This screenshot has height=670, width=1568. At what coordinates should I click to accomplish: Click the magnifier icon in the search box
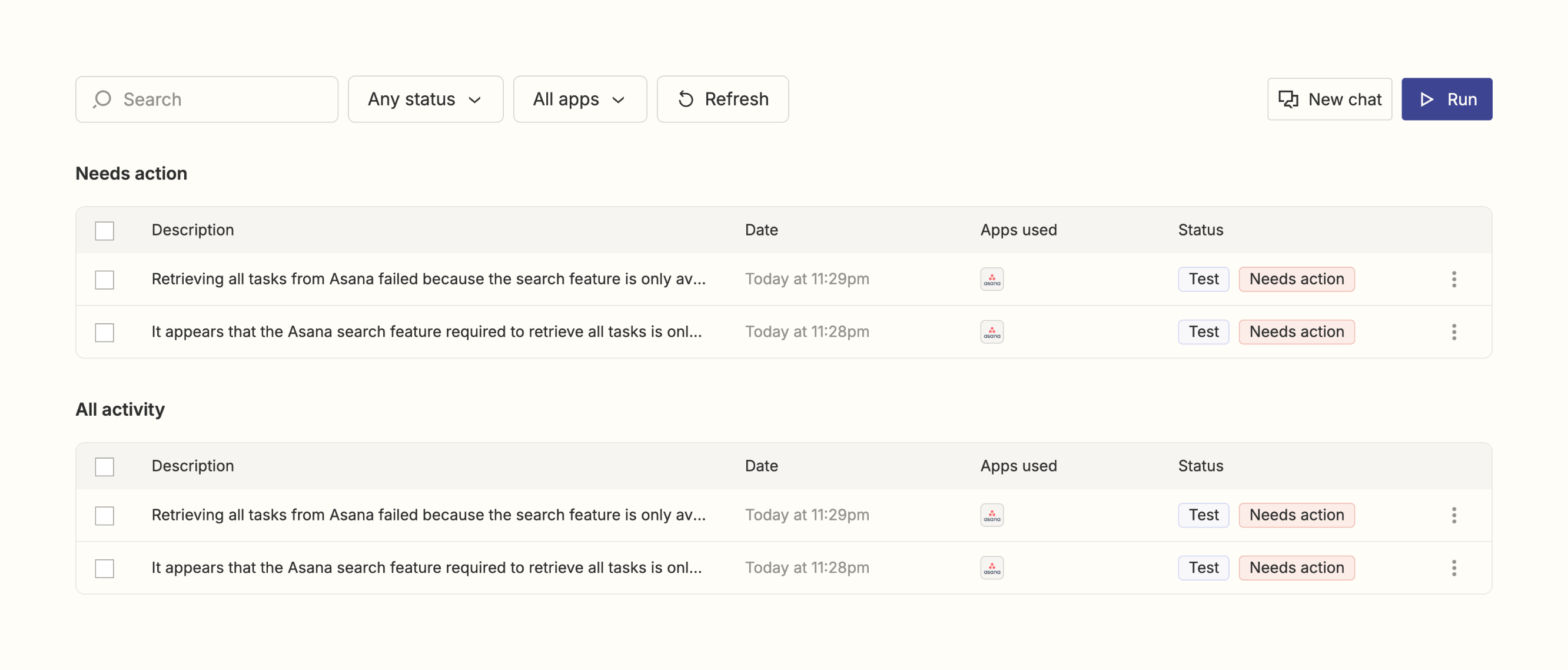102,99
